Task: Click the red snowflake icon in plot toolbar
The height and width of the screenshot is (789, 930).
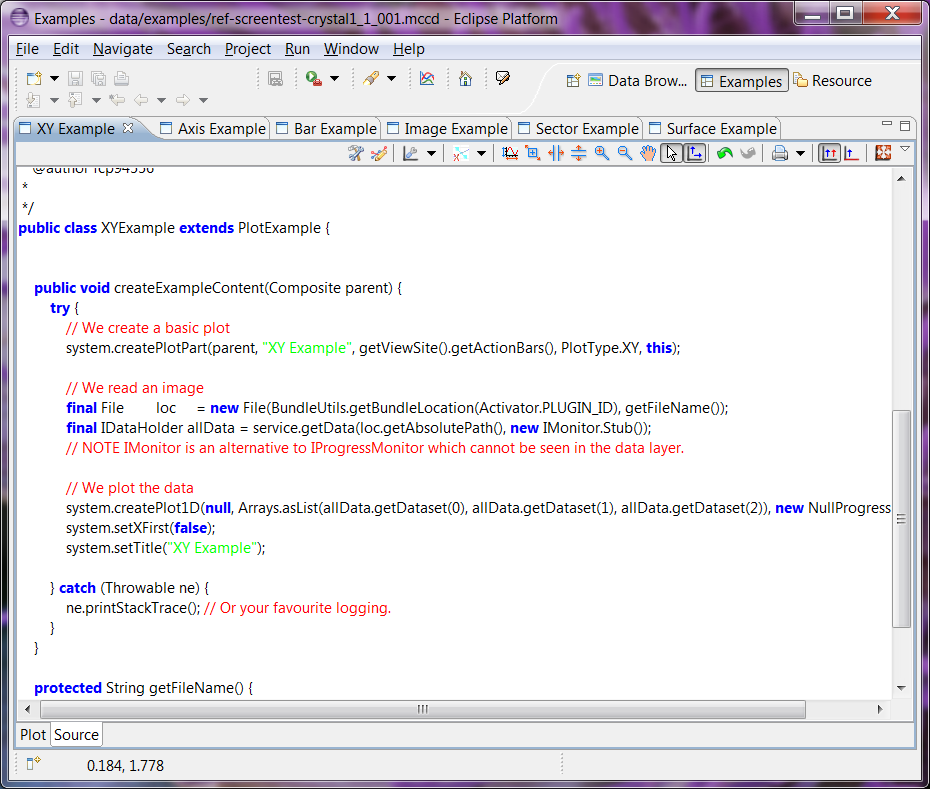Action: (883, 153)
